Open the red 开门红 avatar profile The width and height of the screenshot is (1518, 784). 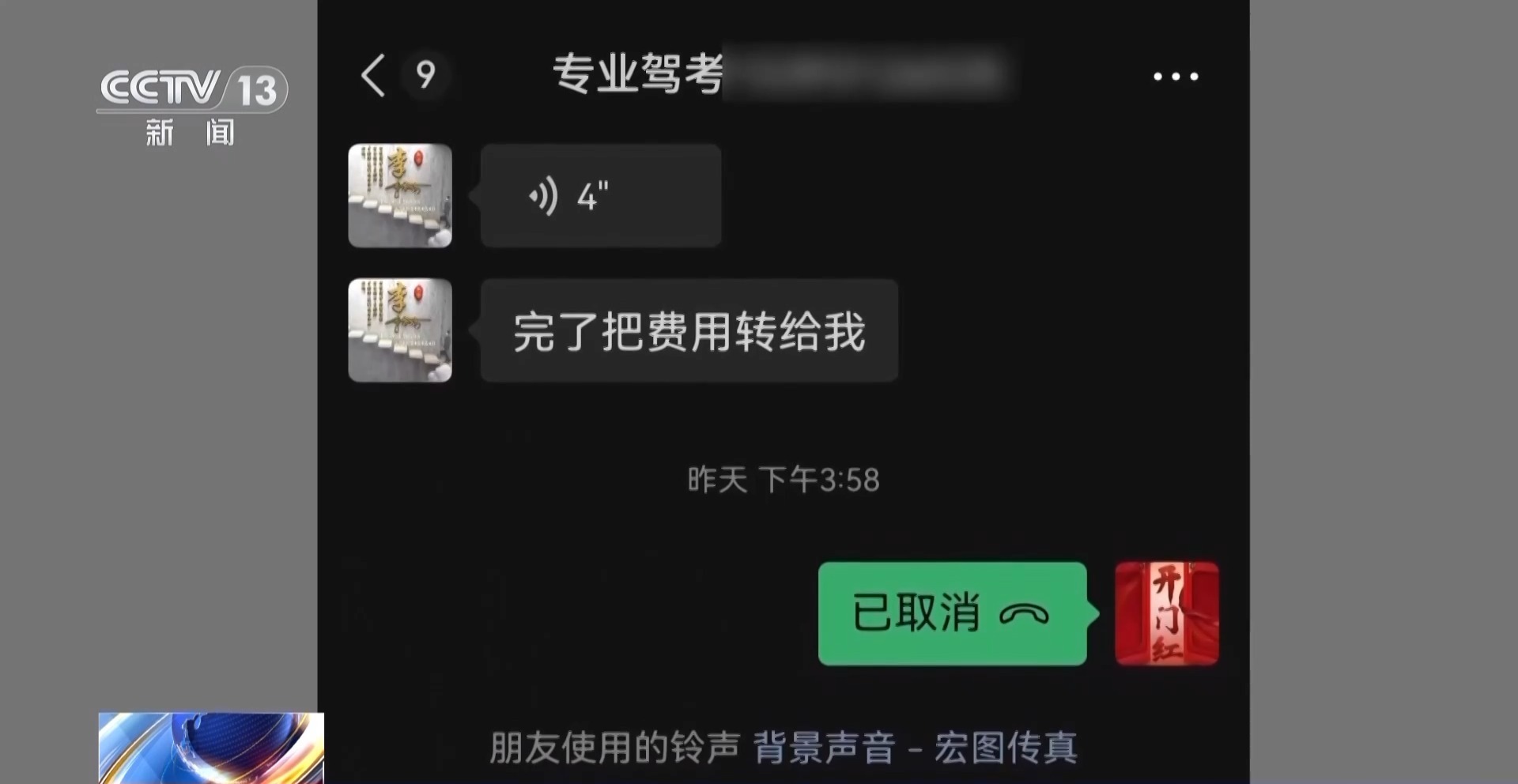(1167, 613)
